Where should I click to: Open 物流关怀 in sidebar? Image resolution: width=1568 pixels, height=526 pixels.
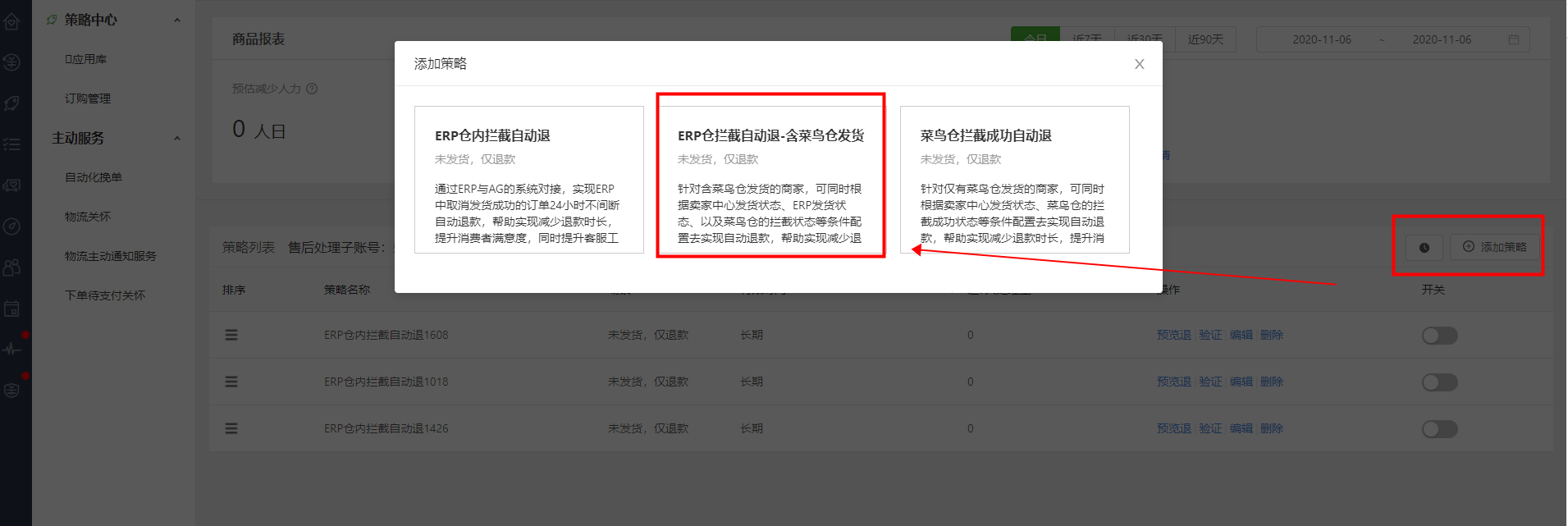click(88, 217)
